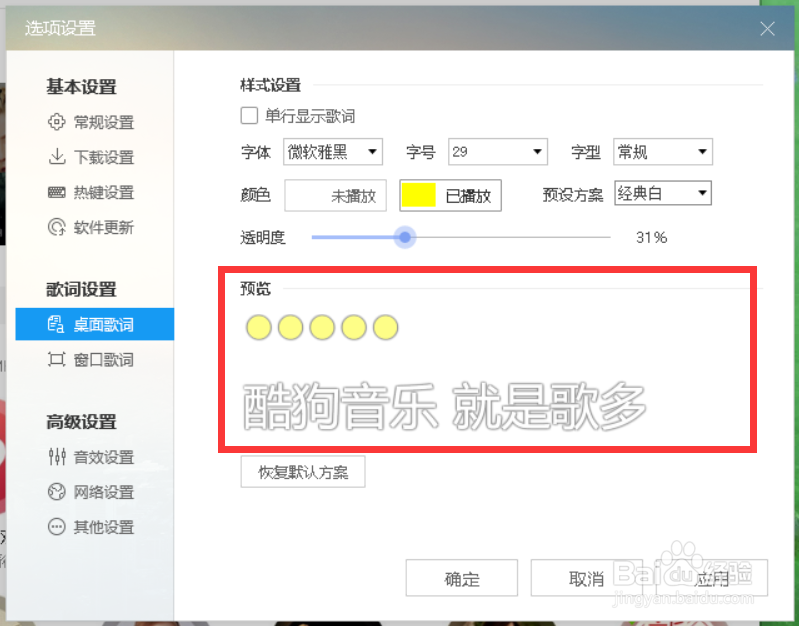
Task: Click the 31% transparency value
Action: pos(651,238)
